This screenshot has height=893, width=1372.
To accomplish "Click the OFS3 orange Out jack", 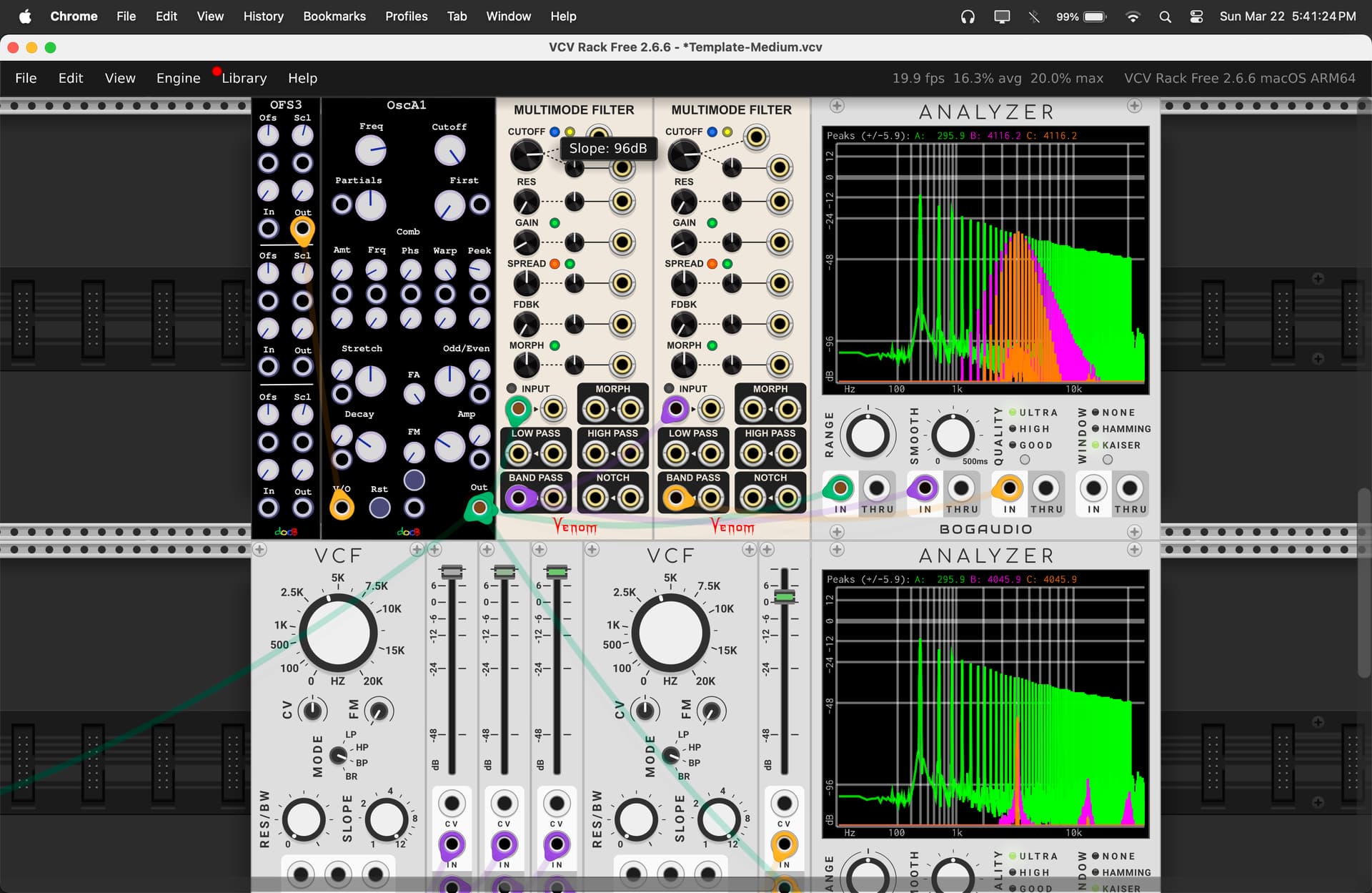I will (x=302, y=229).
